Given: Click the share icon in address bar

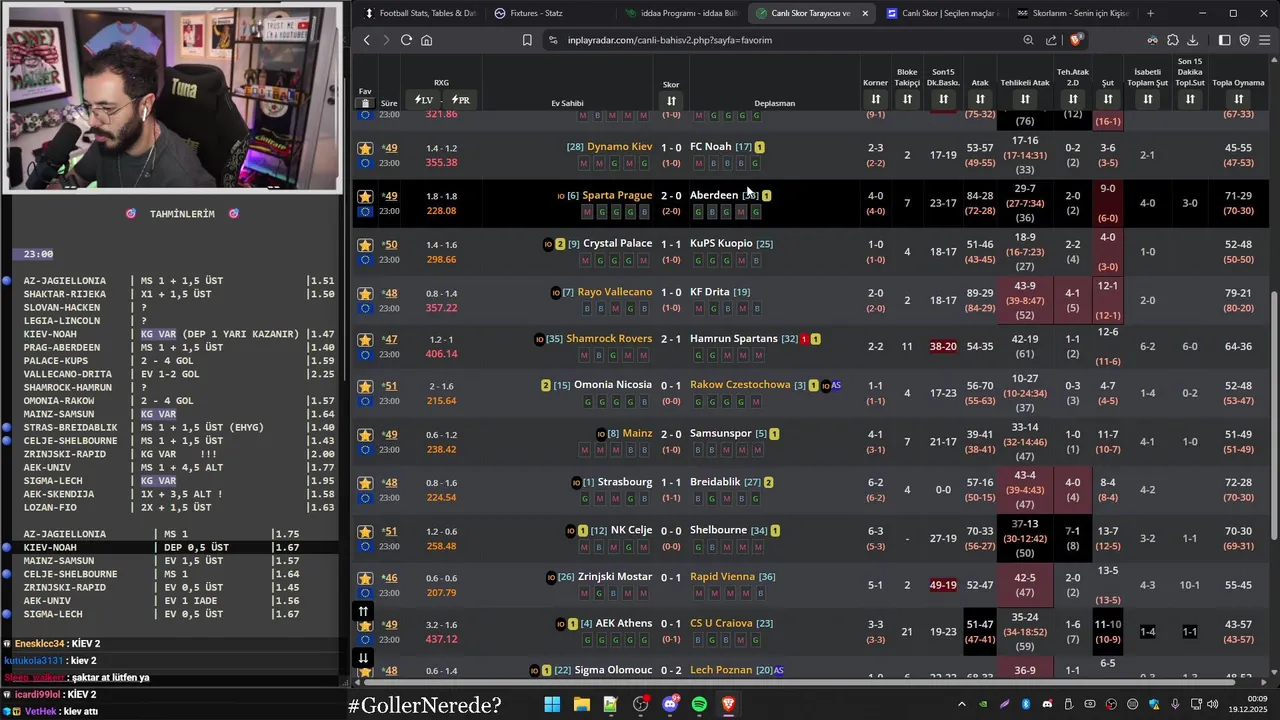Looking at the screenshot, I should (x=1051, y=40).
